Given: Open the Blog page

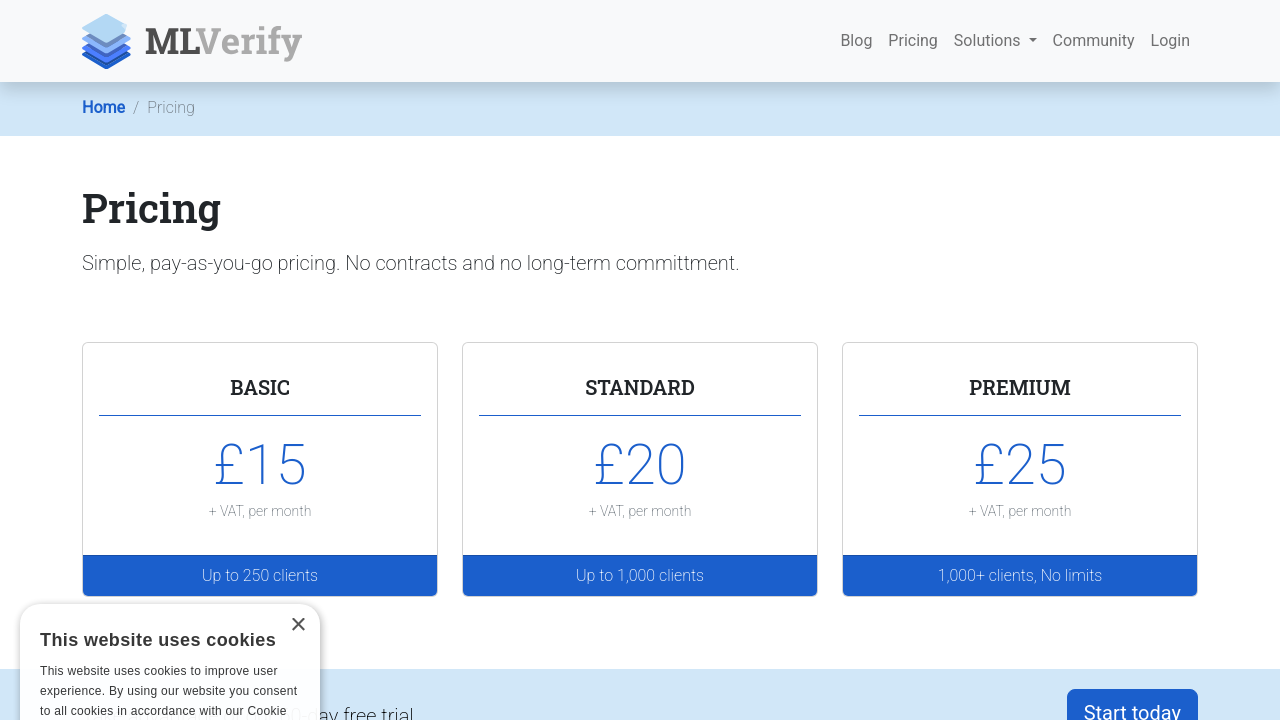Looking at the screenshot, I should pos(856,41).
